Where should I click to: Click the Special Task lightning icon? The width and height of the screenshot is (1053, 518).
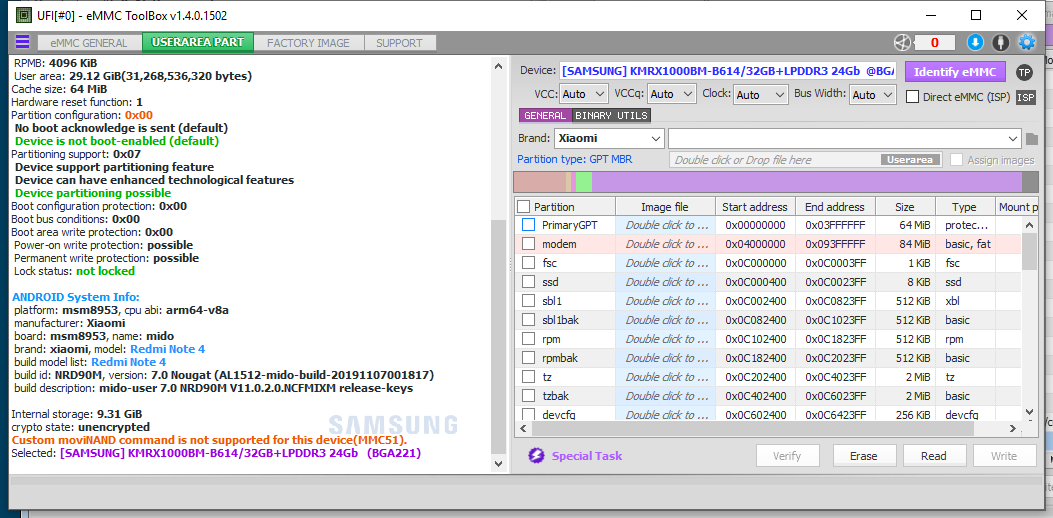tap(536, 456)
